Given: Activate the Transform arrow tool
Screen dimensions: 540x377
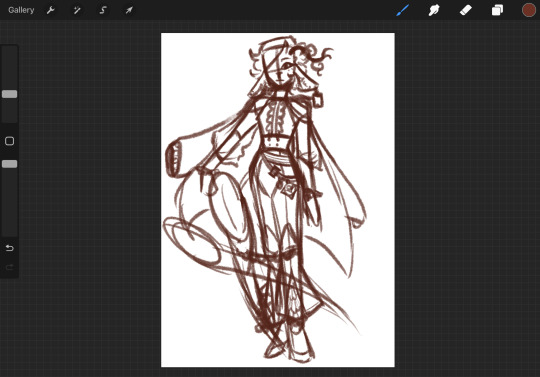Looking at the screenshot, I should click(129, 10).
